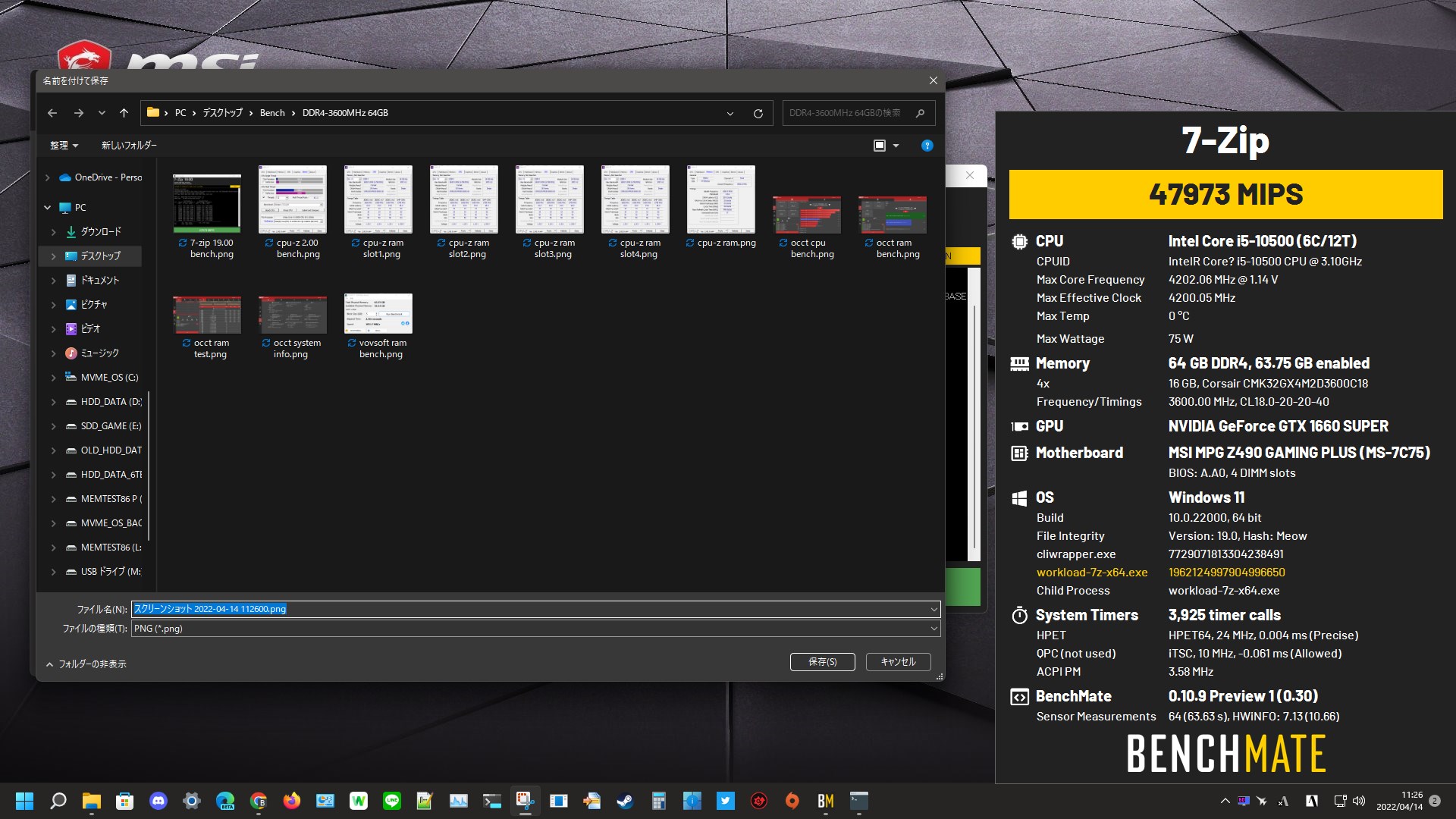The image size is (1456, 819).
Task: Switch to BenchMate in taskbar
Action: [x=825, y=801]
